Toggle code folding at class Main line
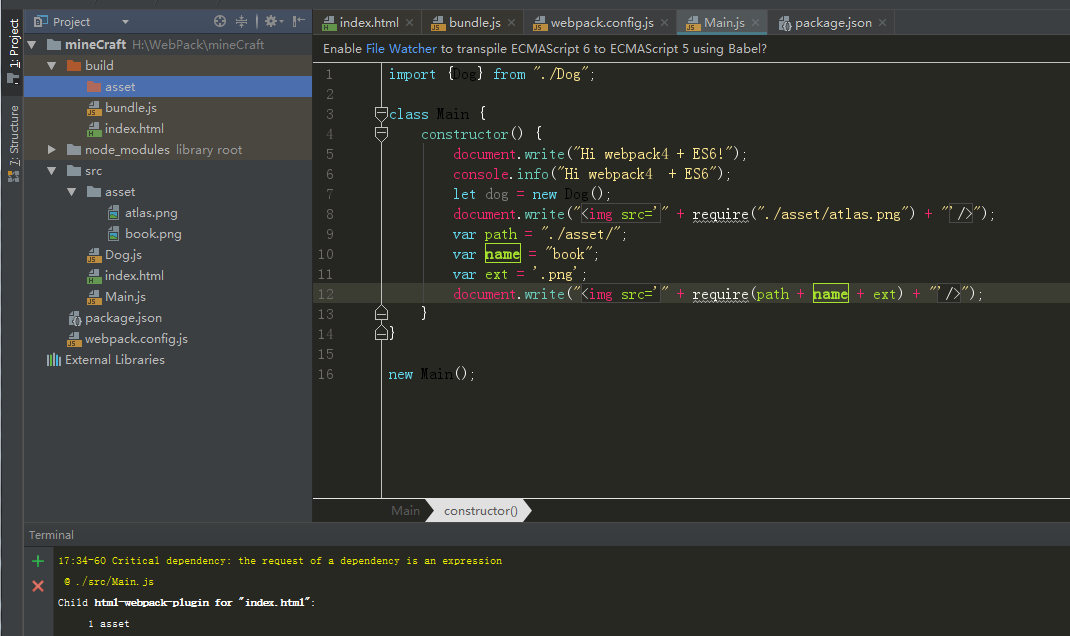This screenshot has width=1070, height=636. 381,114
